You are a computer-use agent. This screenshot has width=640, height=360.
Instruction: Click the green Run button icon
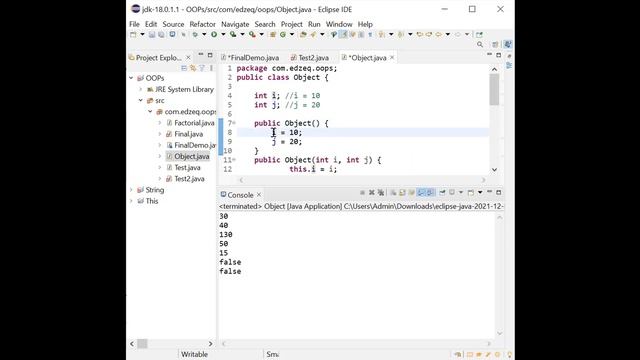coord(214,35)
